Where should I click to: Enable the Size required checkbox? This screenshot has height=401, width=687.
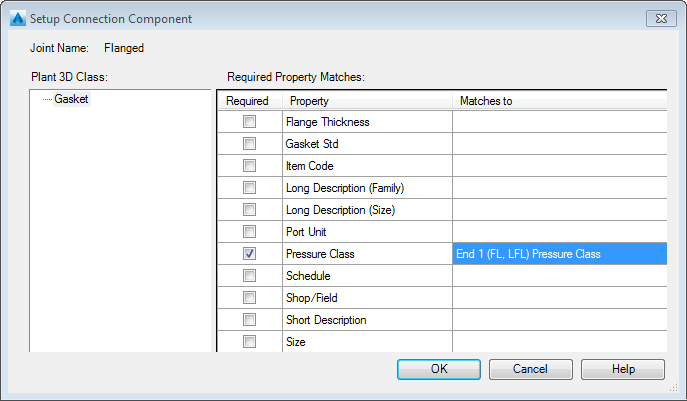pyautogui.click(x=250, y=341)
